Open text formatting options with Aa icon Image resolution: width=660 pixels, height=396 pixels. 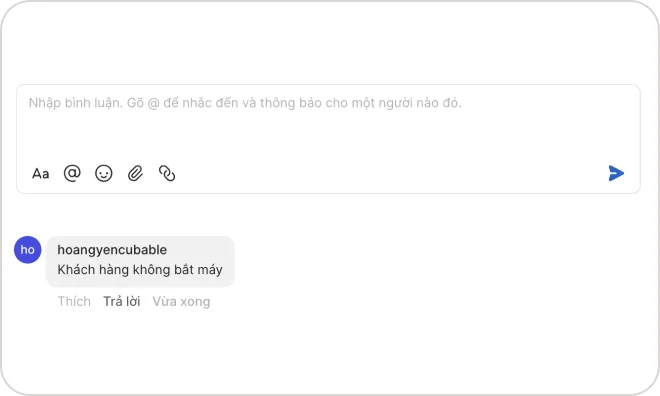[x=40, y=173]
